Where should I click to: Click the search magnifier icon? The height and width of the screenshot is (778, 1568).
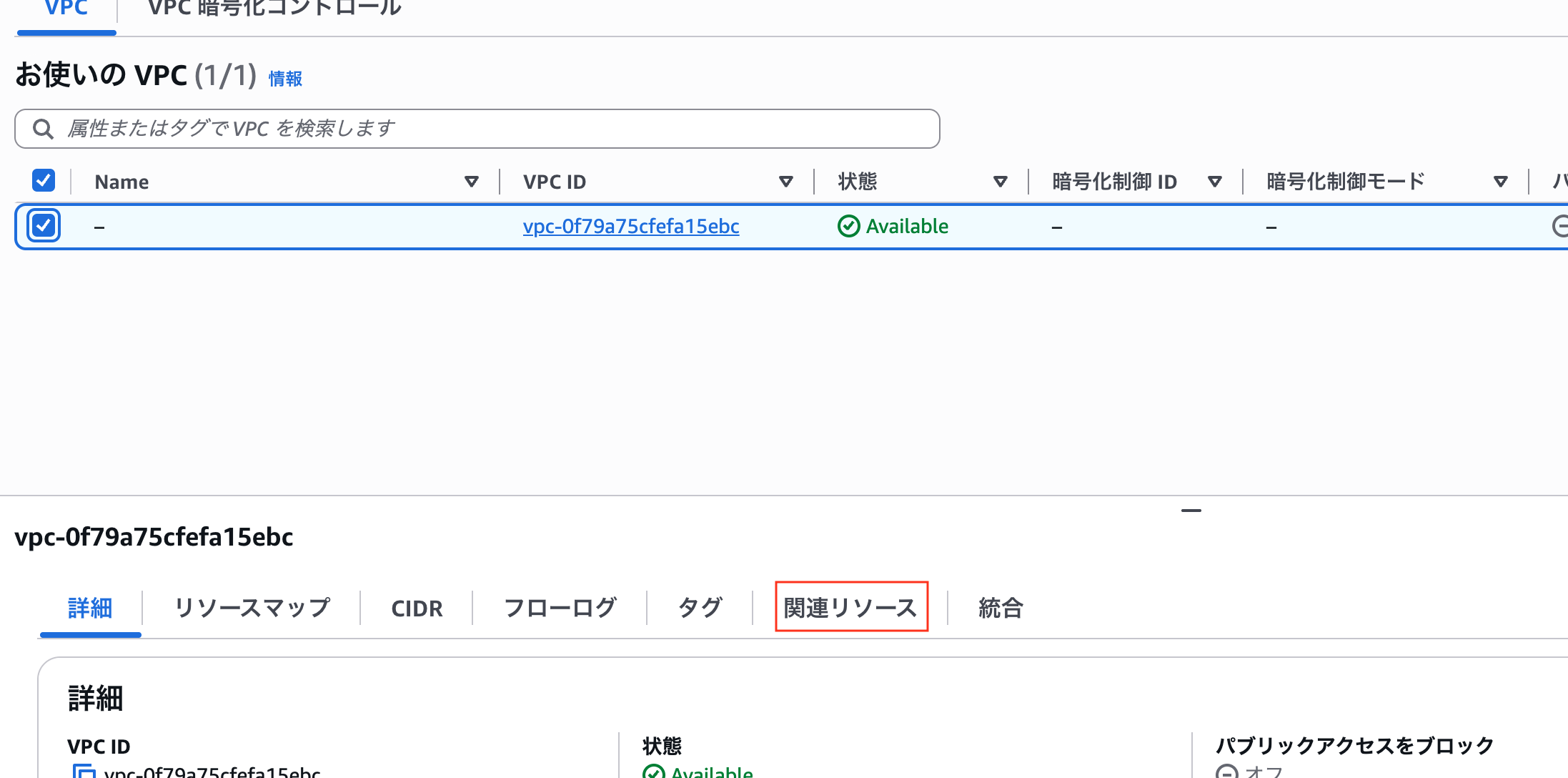(x=44, y=129)
